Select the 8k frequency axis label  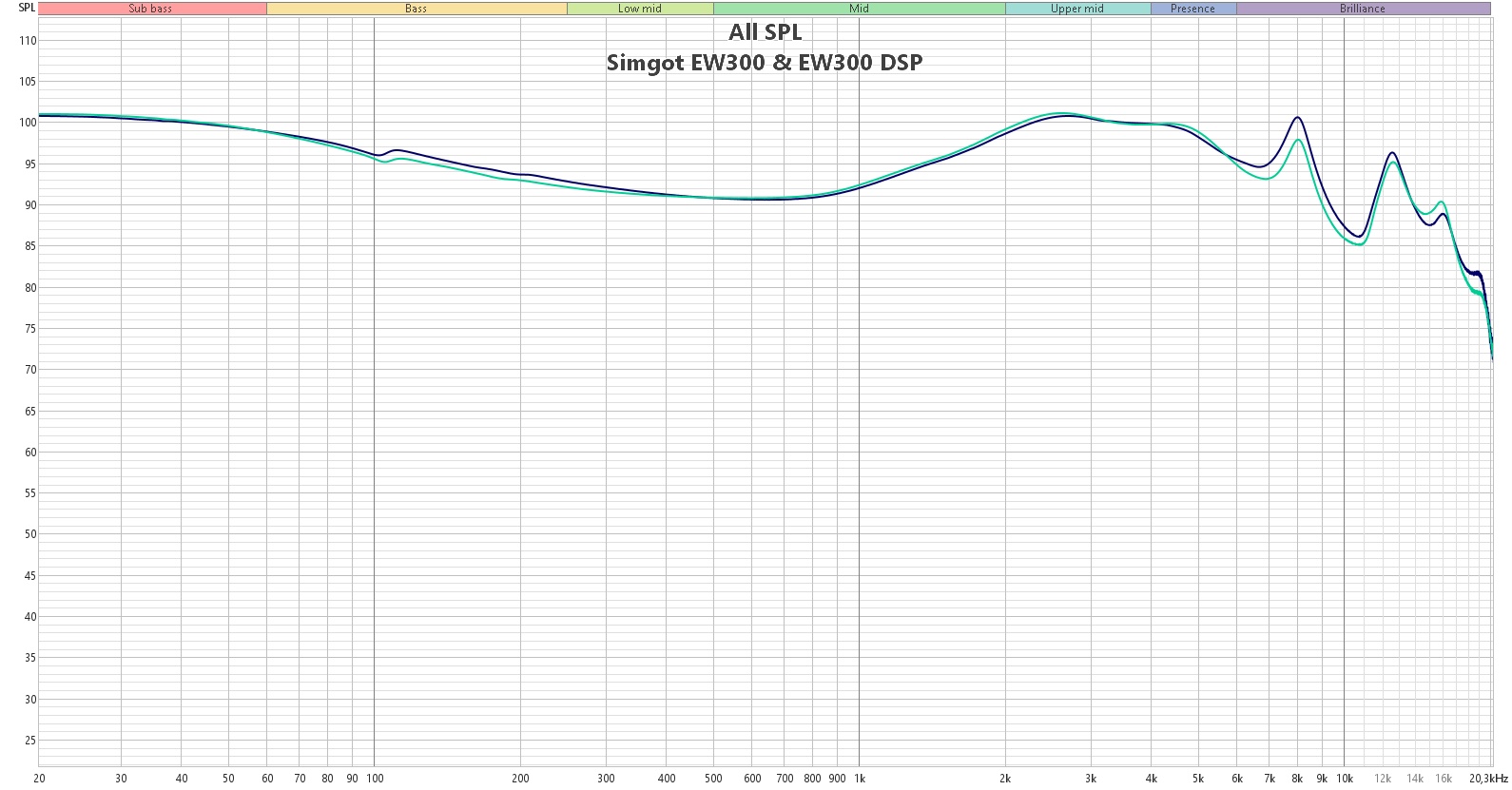pos(1298,779)
